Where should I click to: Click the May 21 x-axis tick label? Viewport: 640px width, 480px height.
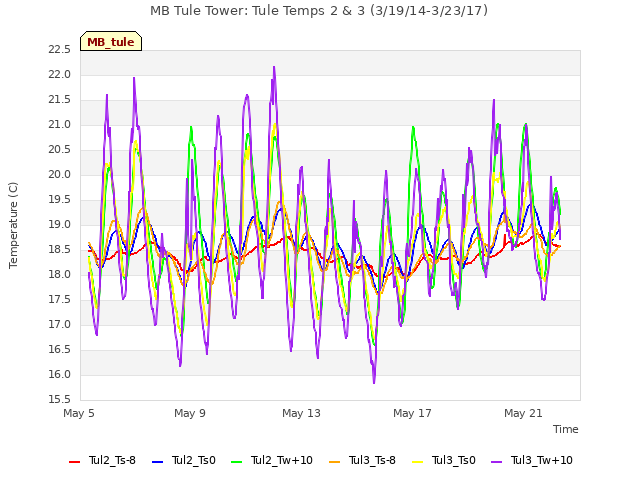click(523, 413)
